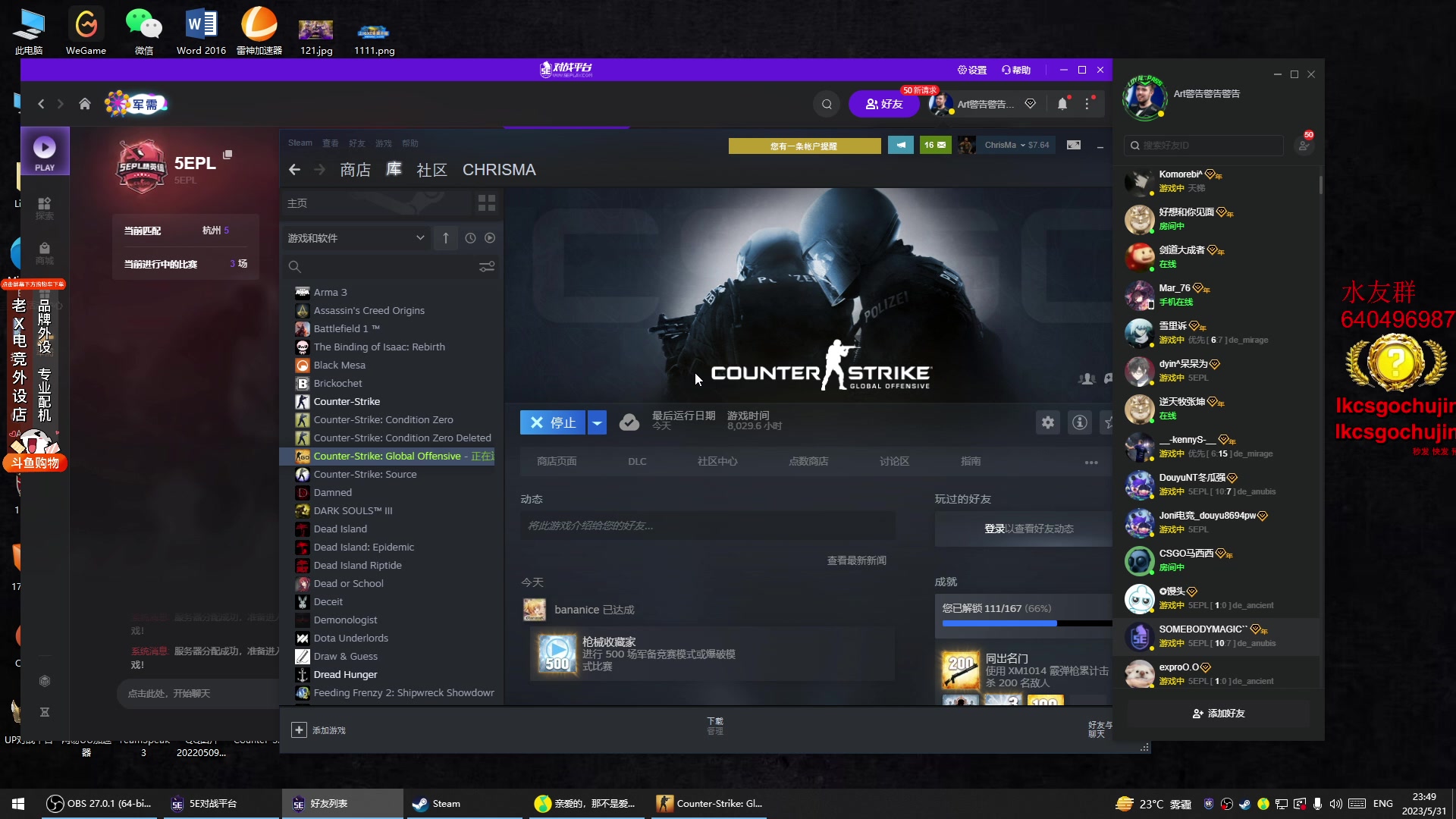The width and height of the screenshot is (1456, 819).
Task: Switch to the 商店 store tab
Action: 356,170
